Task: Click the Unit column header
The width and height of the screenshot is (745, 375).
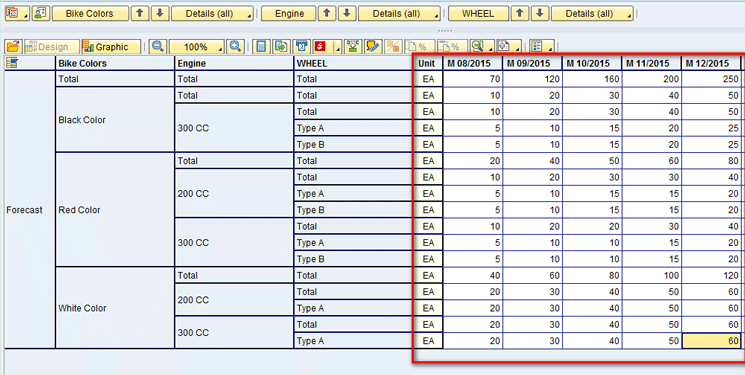Action: 428,63
